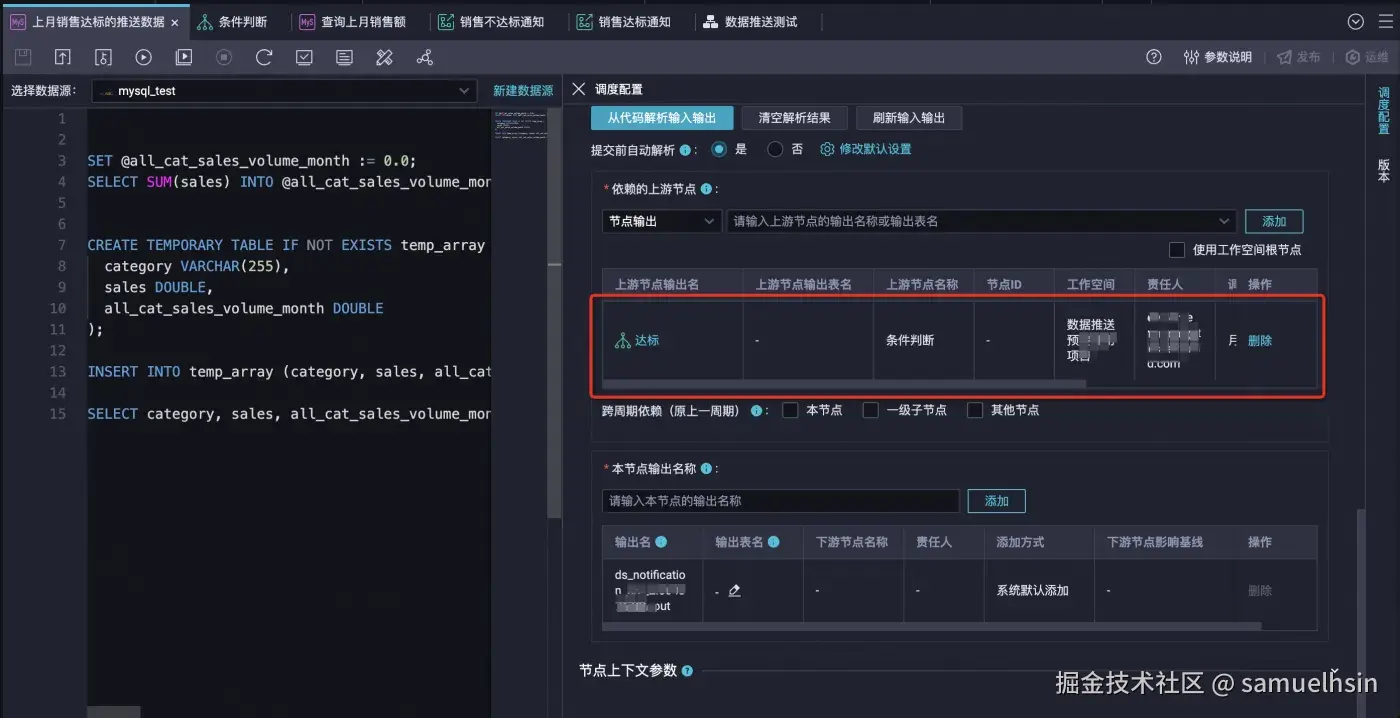Close the 调度配置 panel with the X
1400x718 pixels.
click(578, 89)
